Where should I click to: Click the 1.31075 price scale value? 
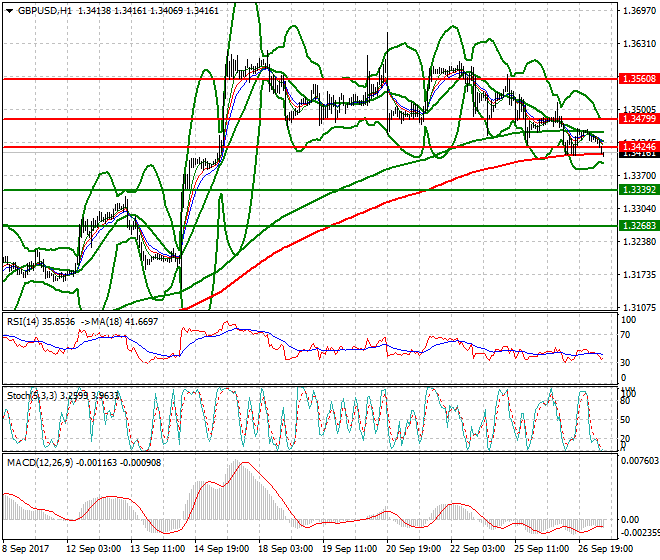(x=639, y=308)
